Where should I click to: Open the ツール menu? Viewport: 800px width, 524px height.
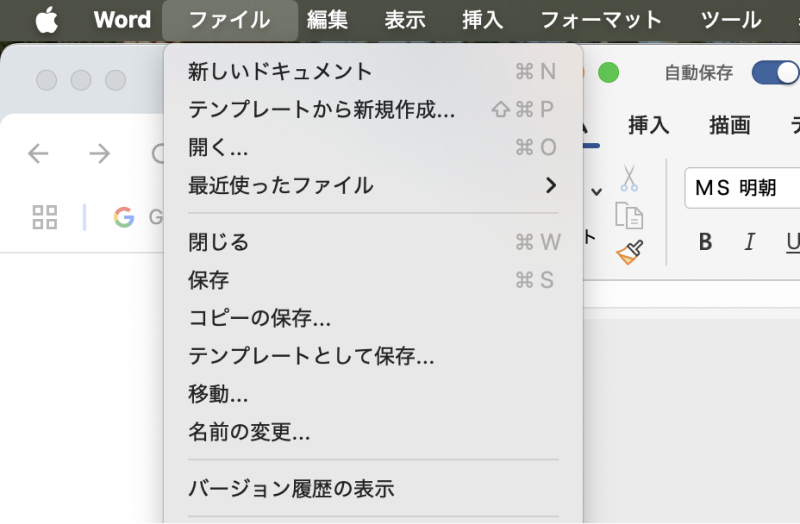(x=731, y=20)
